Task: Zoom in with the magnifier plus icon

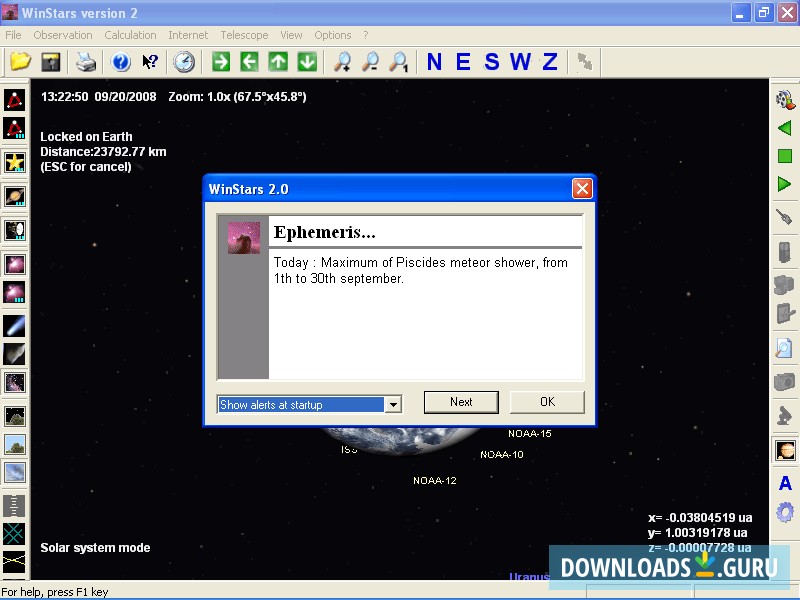Action: pyautogui.click(x=342, y=61)
